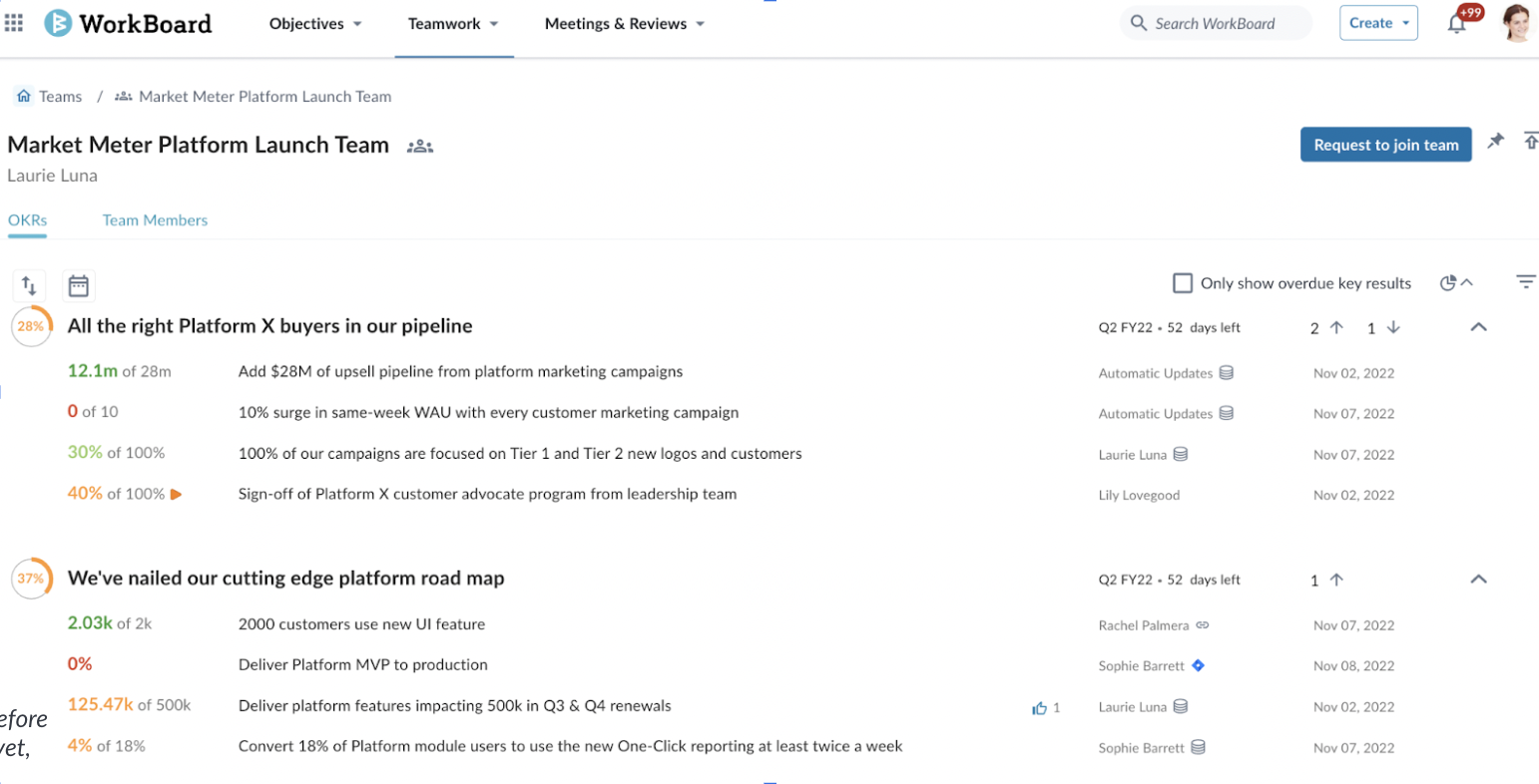Toggle the pie chart view icon
This screenshot has height=784, width=1539.
coord(1448,283)
